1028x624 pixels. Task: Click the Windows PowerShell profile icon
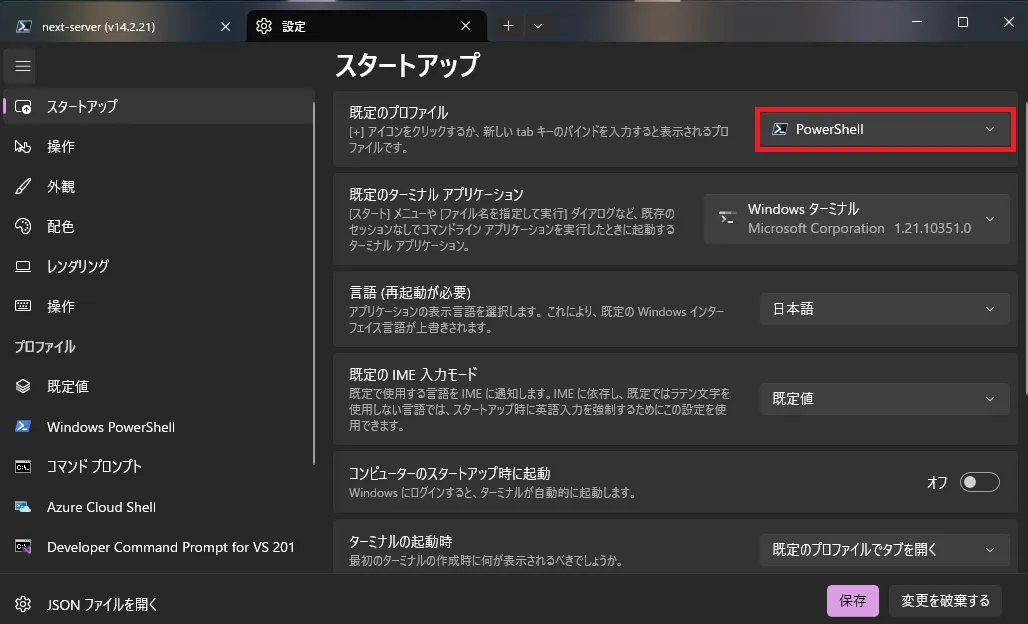pyautogui.click(x=23, y=427)
